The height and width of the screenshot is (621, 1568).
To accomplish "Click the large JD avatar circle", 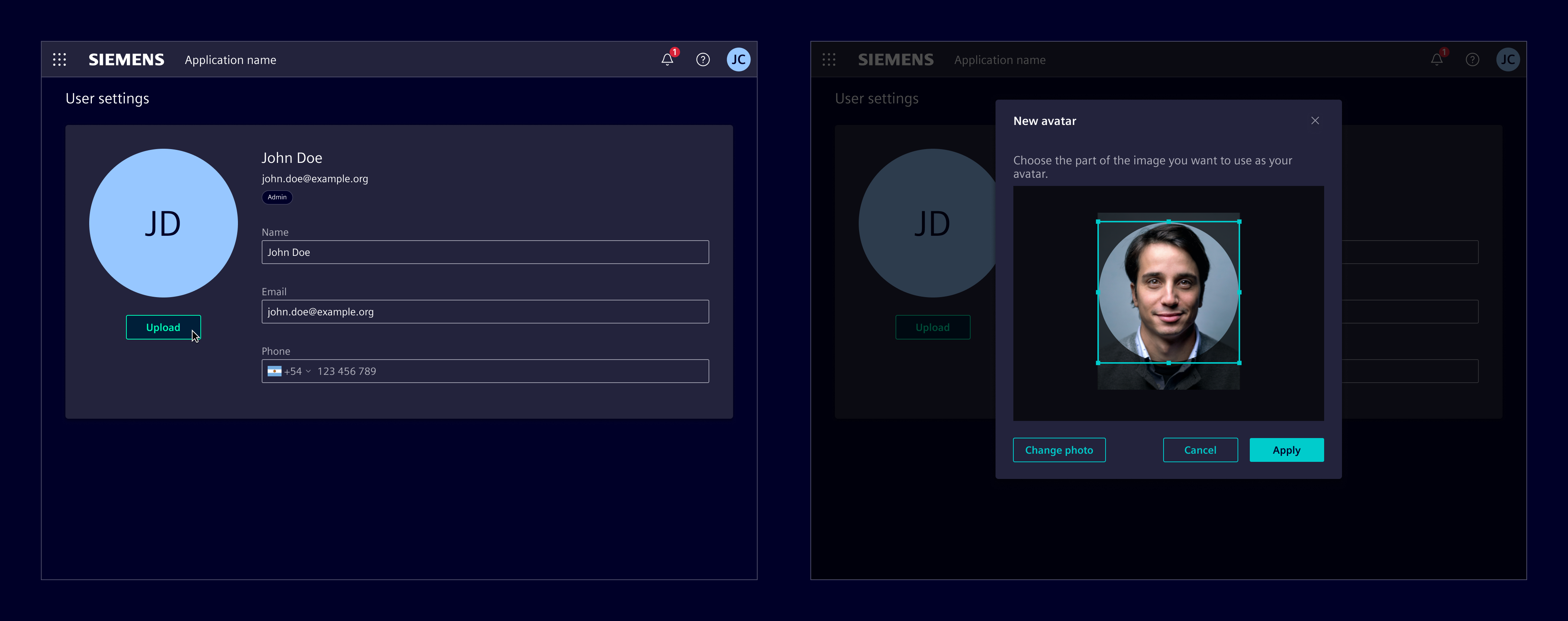I will tap(163, 223).
